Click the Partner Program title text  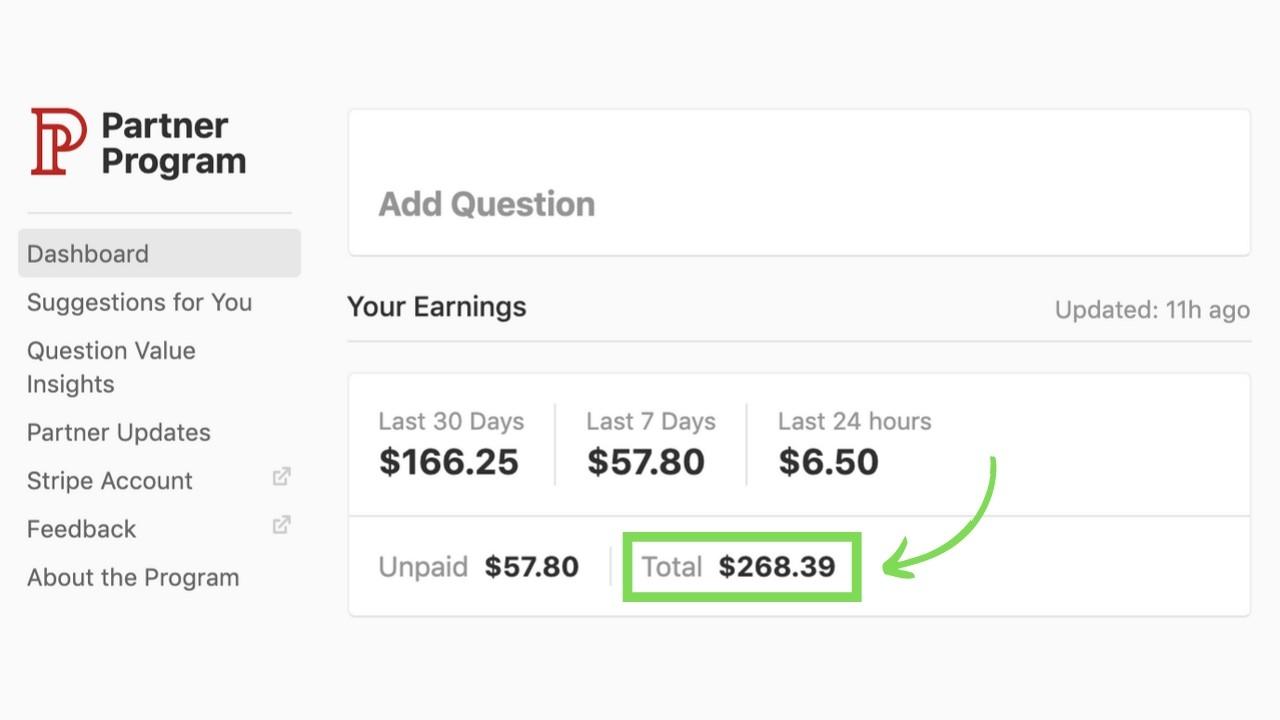(x=173, y=143)
